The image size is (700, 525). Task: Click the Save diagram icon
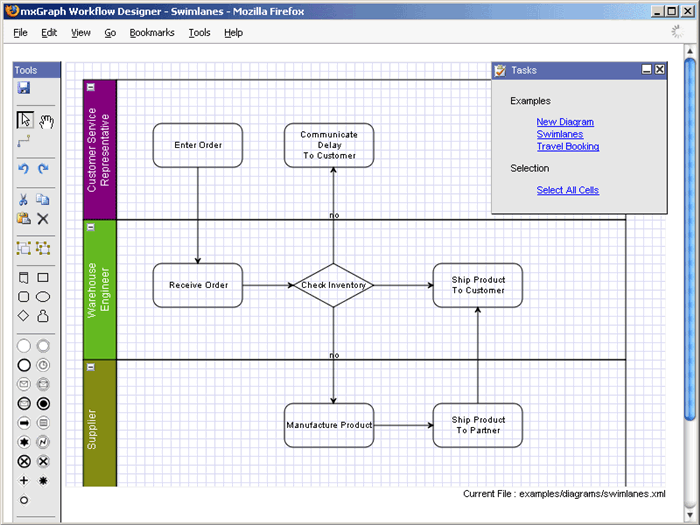[x=24, y=89]
